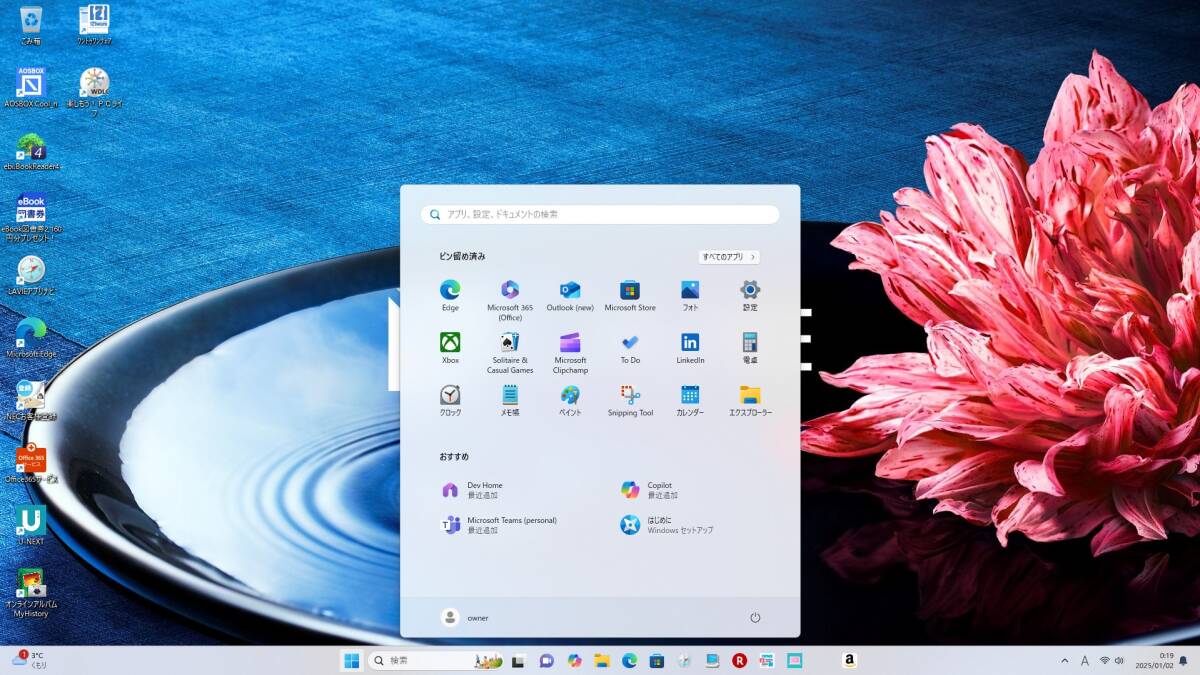
Task: Select the LAVIEアプリナビ desktop shortcut
Action: pyautogui.click(x=31, y=275)
